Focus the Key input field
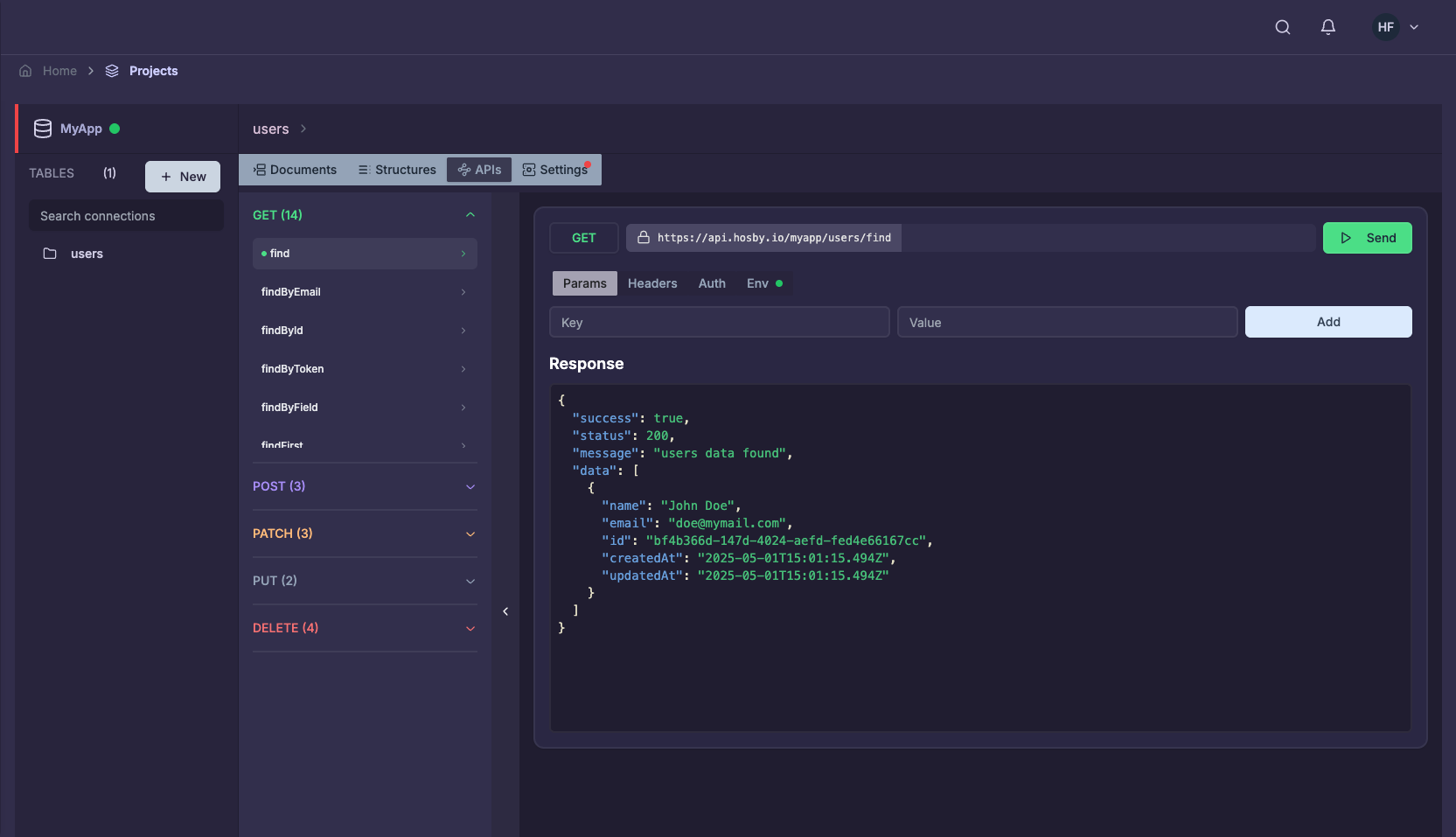 719,322
